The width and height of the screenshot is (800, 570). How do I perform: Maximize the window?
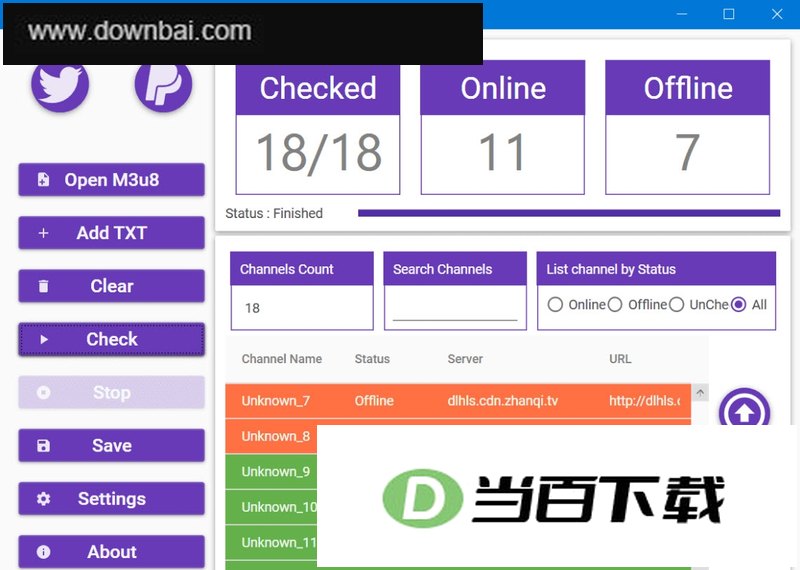tap(729, 14)
